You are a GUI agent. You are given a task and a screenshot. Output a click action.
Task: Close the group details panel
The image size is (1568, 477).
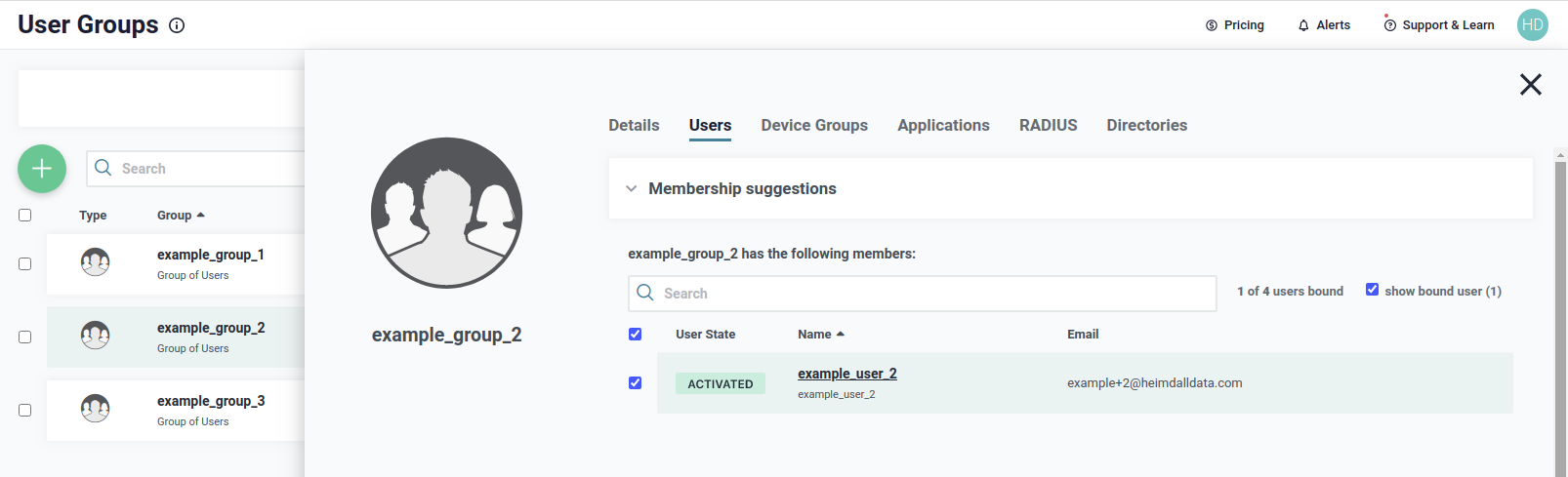[1530, 85]
